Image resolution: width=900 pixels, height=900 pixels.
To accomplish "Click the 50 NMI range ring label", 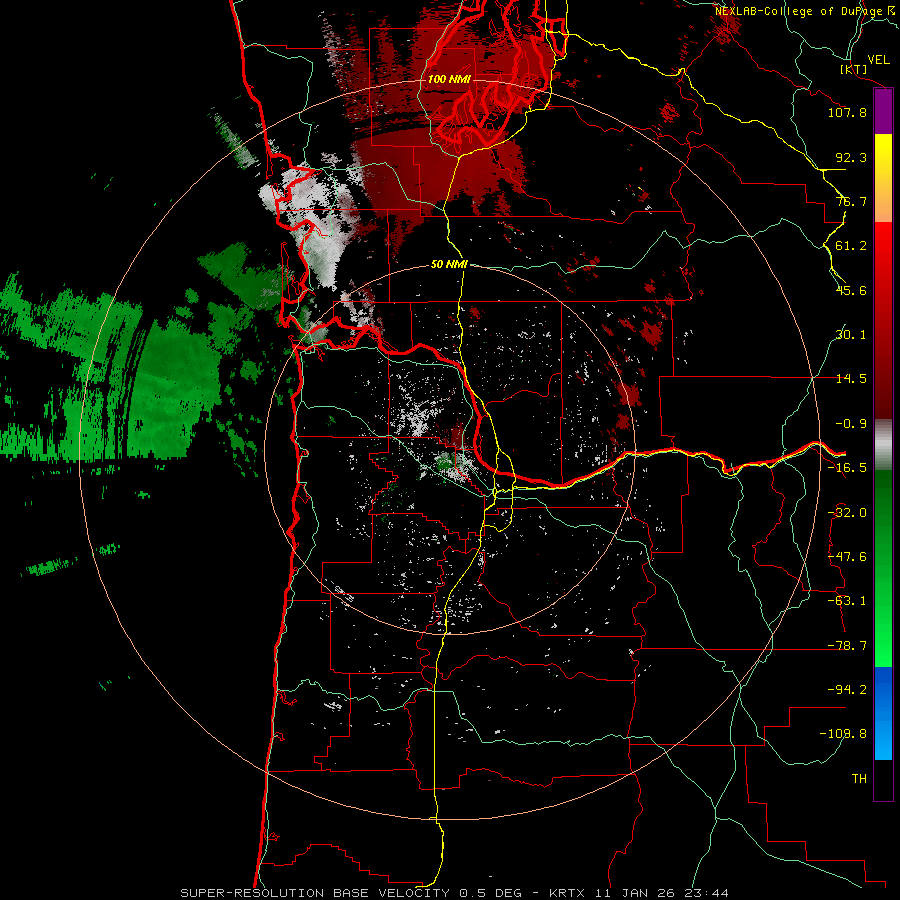I will pyautogui.click(x=449, y=264).
